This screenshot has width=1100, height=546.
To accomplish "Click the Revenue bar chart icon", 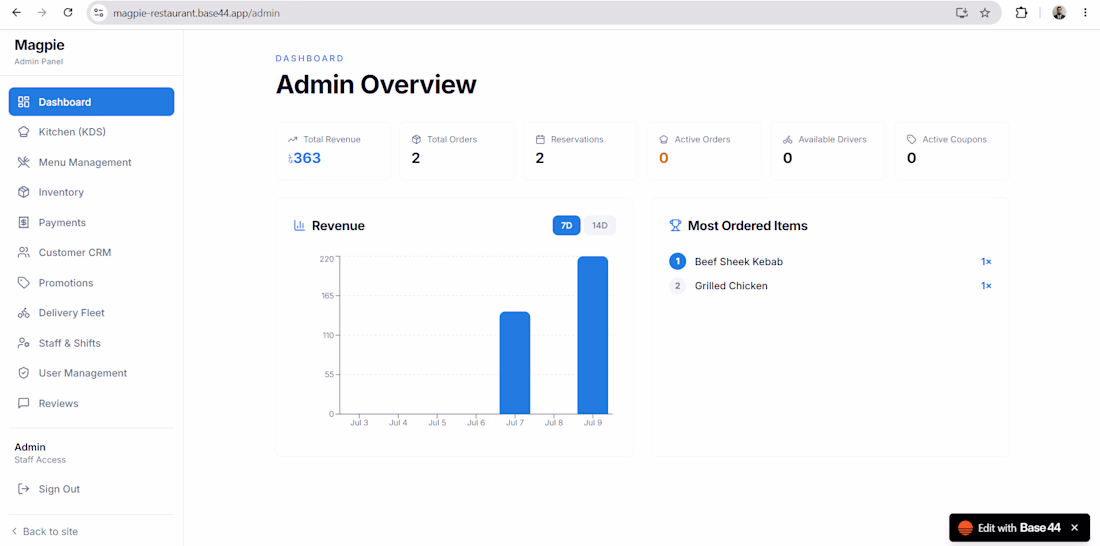I will click(x=300, y=225).
